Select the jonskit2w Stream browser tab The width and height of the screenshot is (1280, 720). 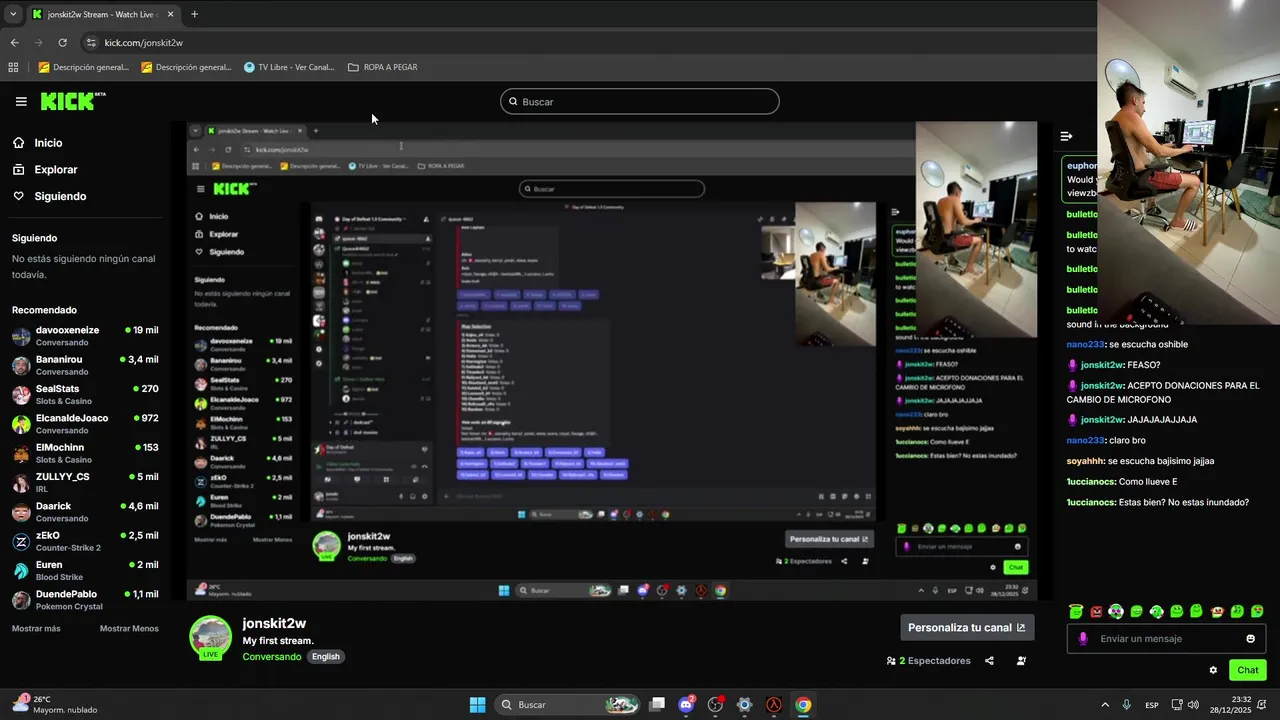pyautogui.click(x=103, y=14)
